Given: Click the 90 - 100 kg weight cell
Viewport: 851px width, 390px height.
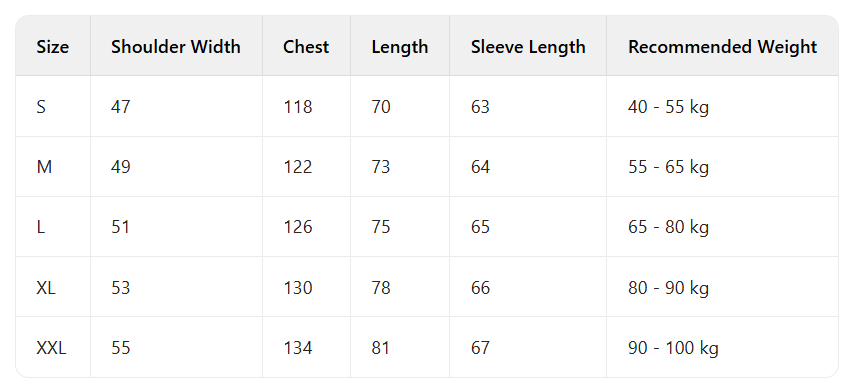Looking at the screenshot, I should pyautogui.click(x=674, y=348).
